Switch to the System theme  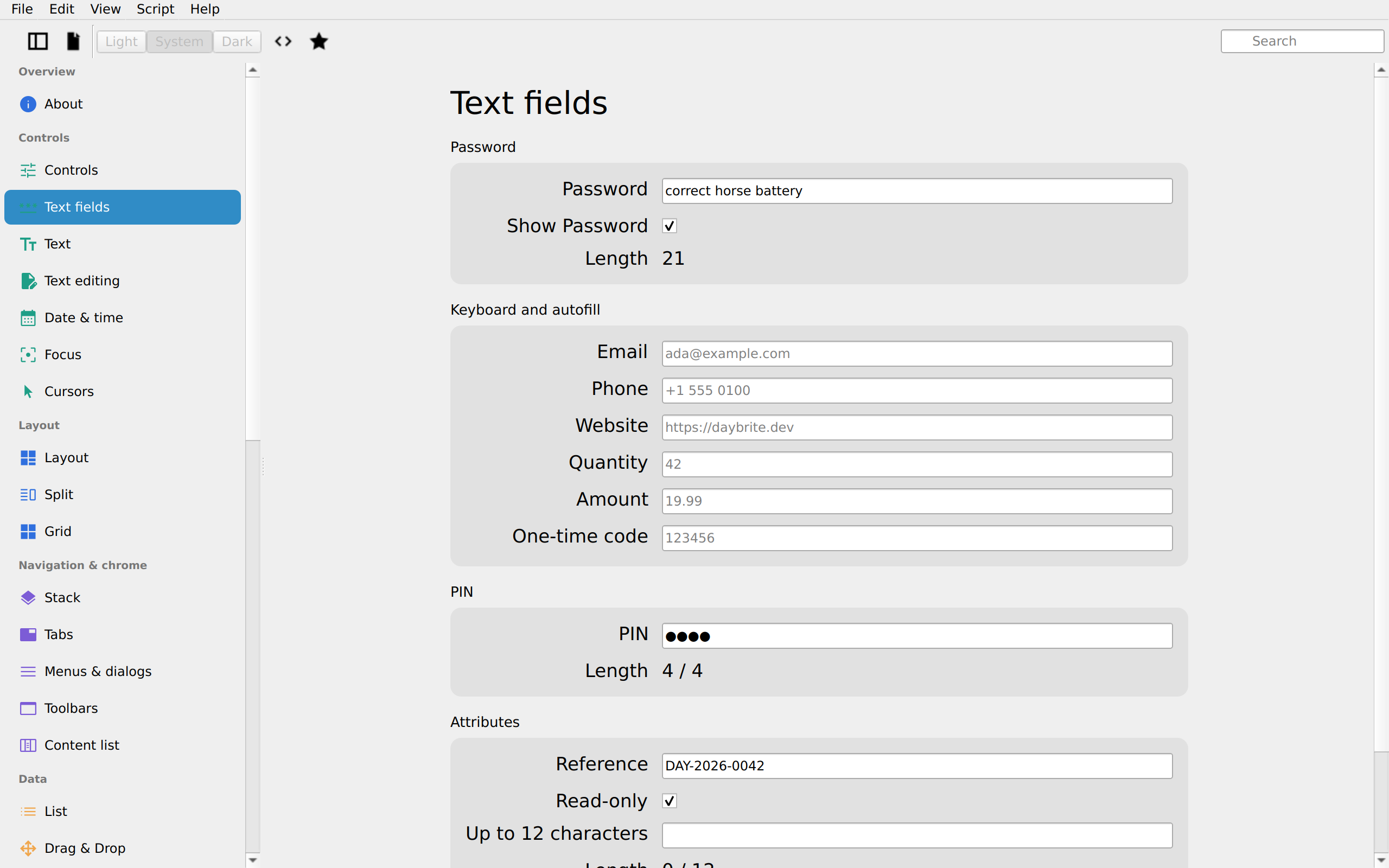pos(179,41)
